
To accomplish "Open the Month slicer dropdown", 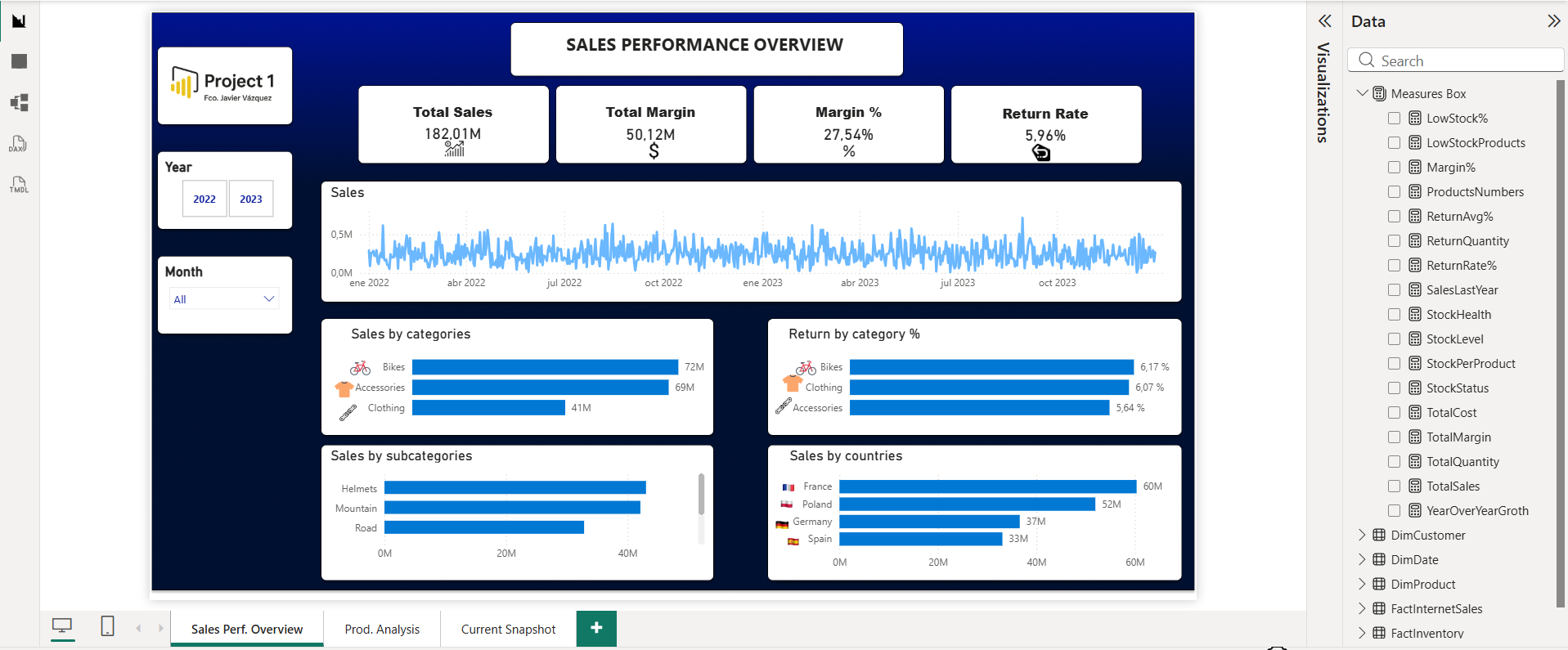I will point(224,299).
